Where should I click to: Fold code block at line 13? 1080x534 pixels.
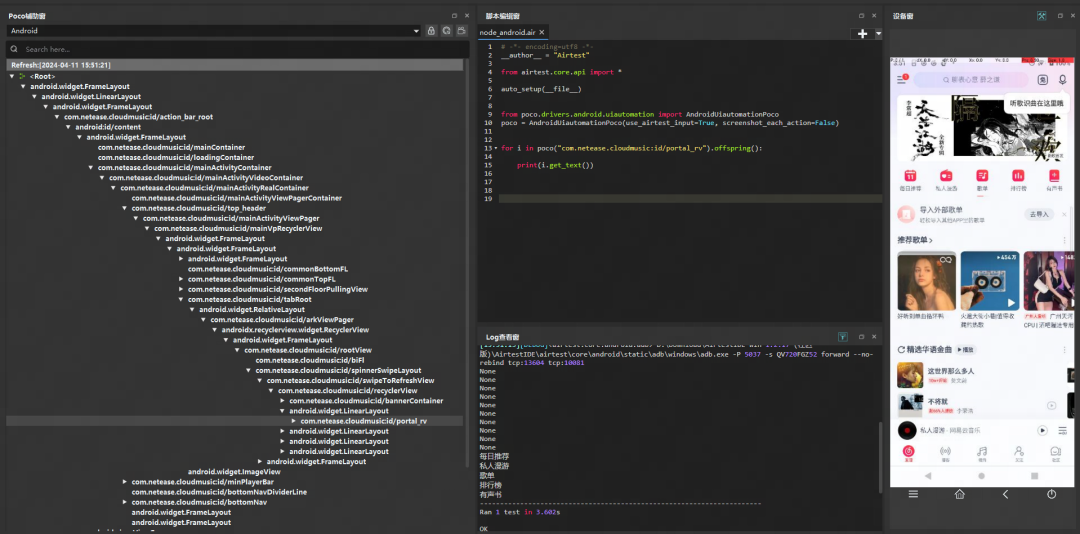click(494, 148)
